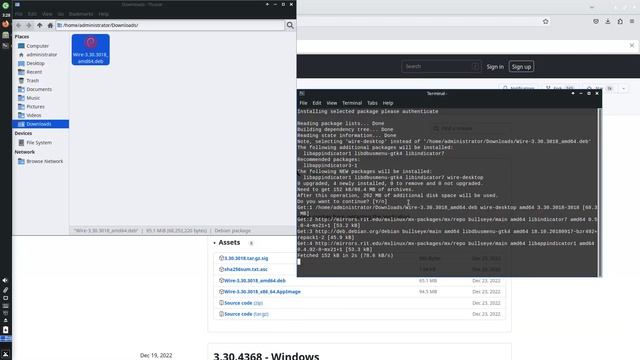The height and width of the screenshot is (360, 640).
Task: Click the clipboard paperclip tray icon
Action: [x=5, y=290]
